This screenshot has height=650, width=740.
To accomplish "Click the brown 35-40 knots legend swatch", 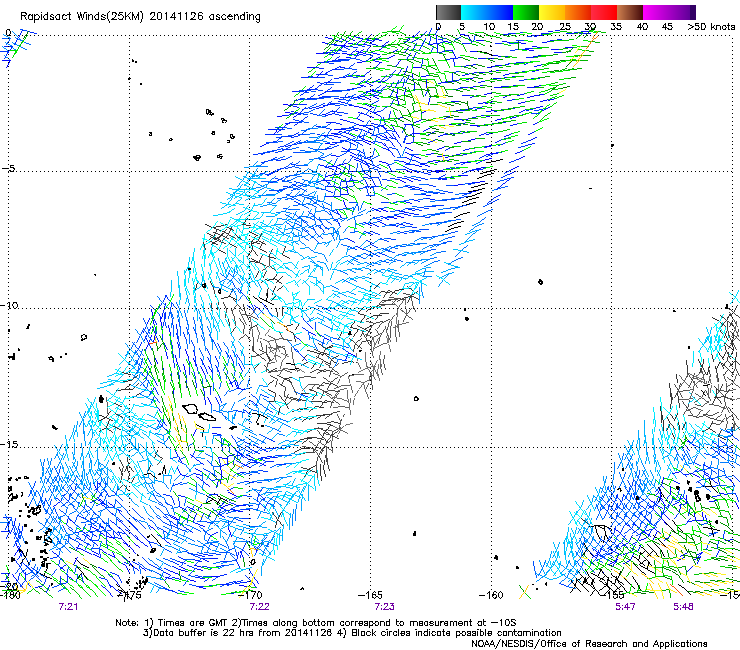I will click(x=630, y=12).
